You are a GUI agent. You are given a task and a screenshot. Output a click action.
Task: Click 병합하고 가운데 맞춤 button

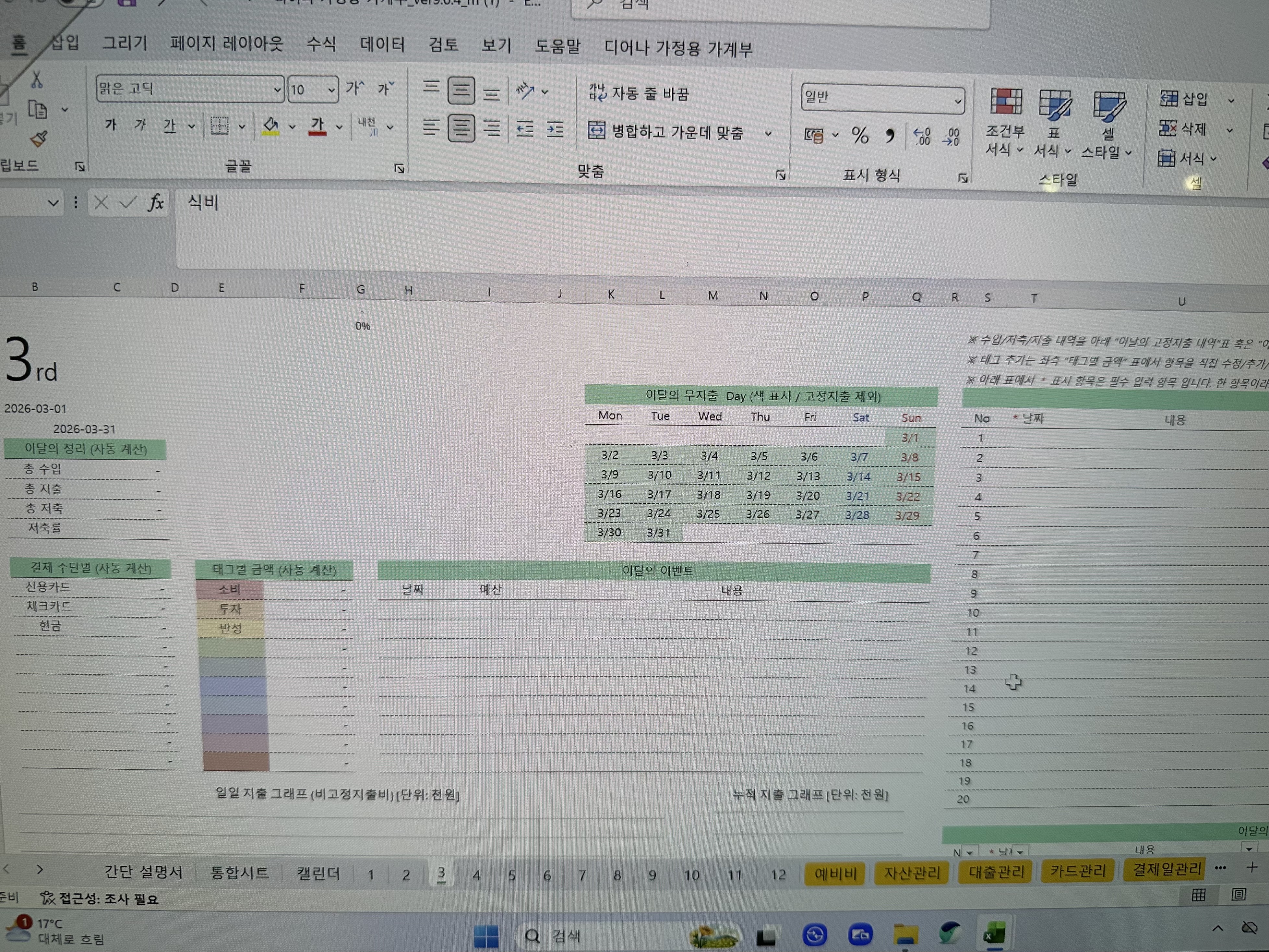666,132
